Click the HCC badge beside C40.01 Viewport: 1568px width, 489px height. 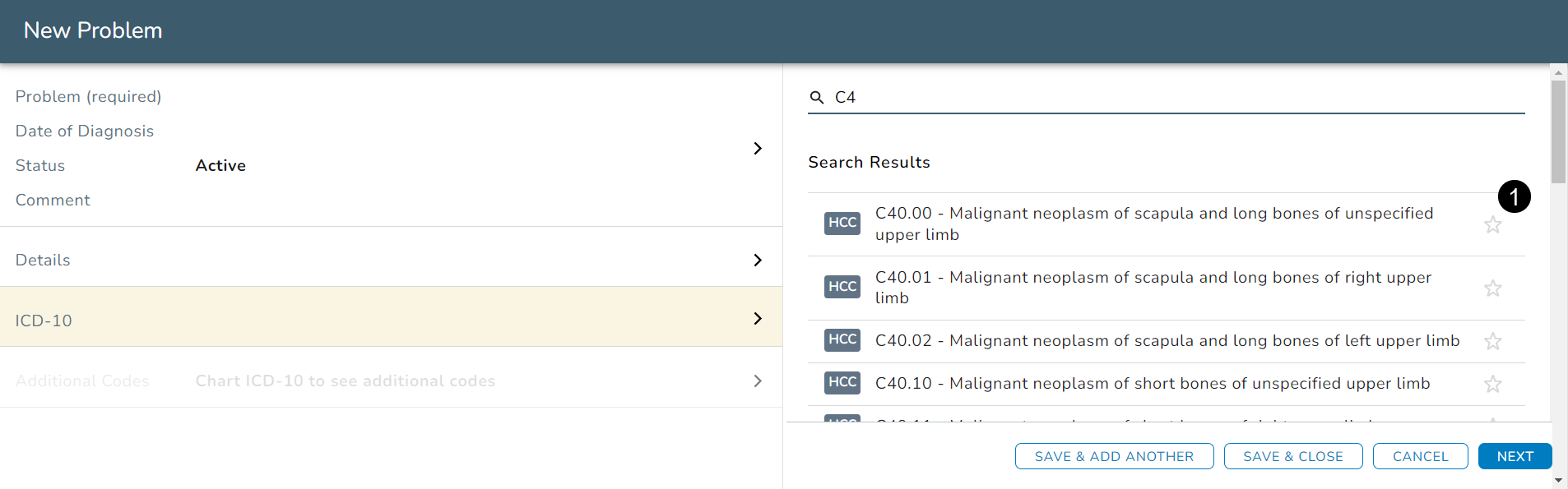pyautogui.click(x=842, y=287)
